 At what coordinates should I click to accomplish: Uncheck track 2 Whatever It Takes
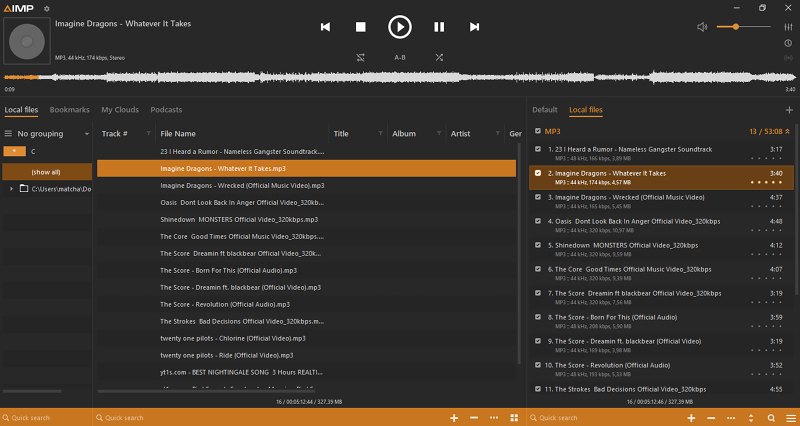point(538,173)
